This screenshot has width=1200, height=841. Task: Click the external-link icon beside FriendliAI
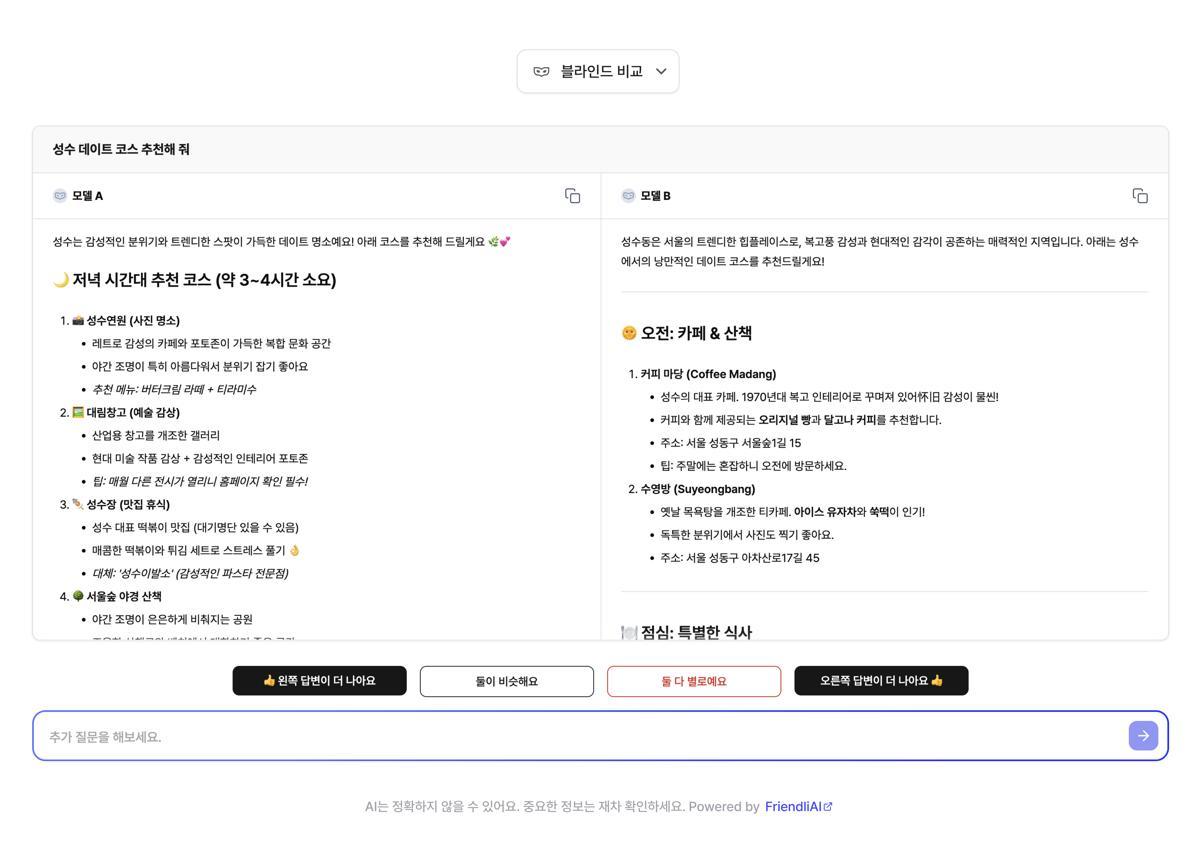[x=828, y=805]
